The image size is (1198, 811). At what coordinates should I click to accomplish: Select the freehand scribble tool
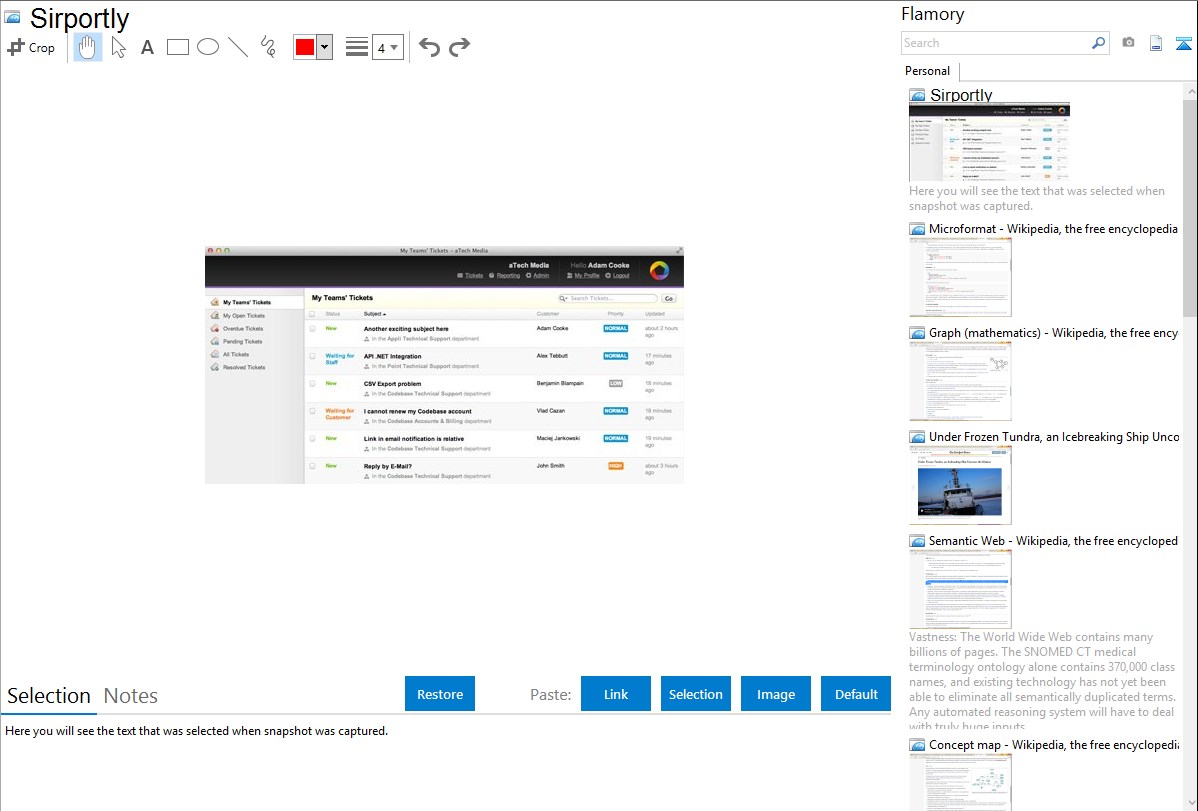(268, 47)
